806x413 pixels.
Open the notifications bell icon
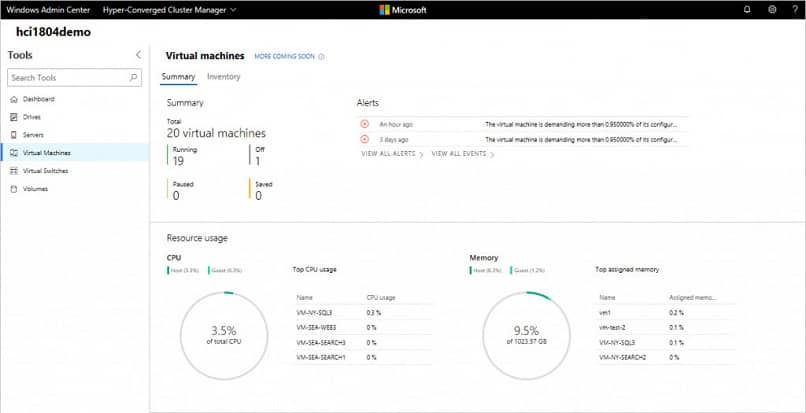[747, 10]
